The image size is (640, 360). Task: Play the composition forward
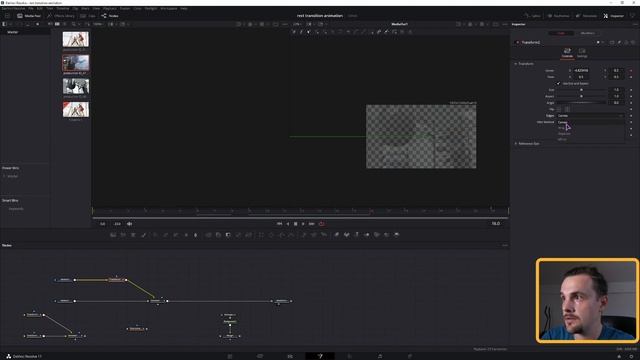coord(303,224)
